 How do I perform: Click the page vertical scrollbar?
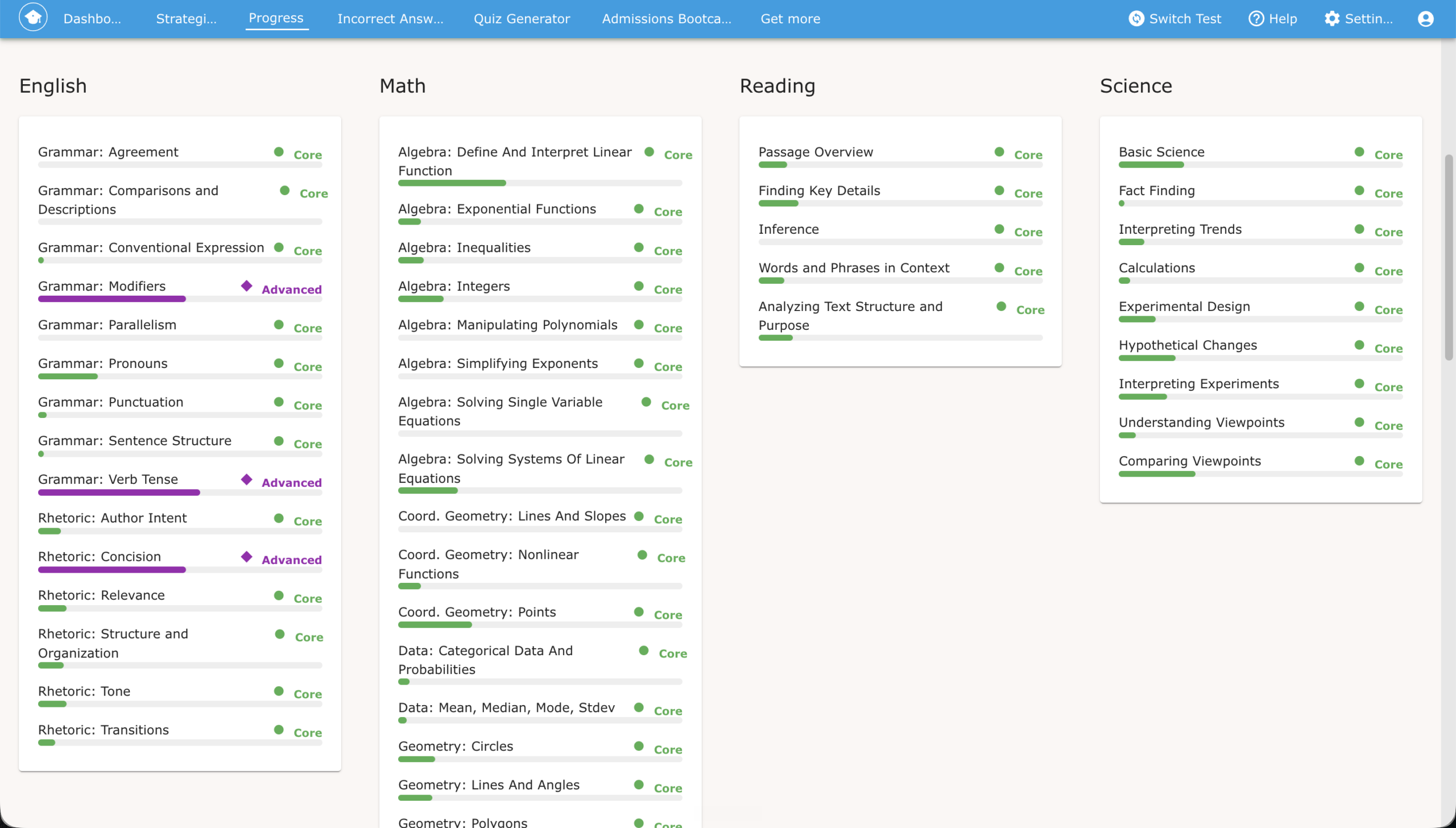[x=1449, y=257]
